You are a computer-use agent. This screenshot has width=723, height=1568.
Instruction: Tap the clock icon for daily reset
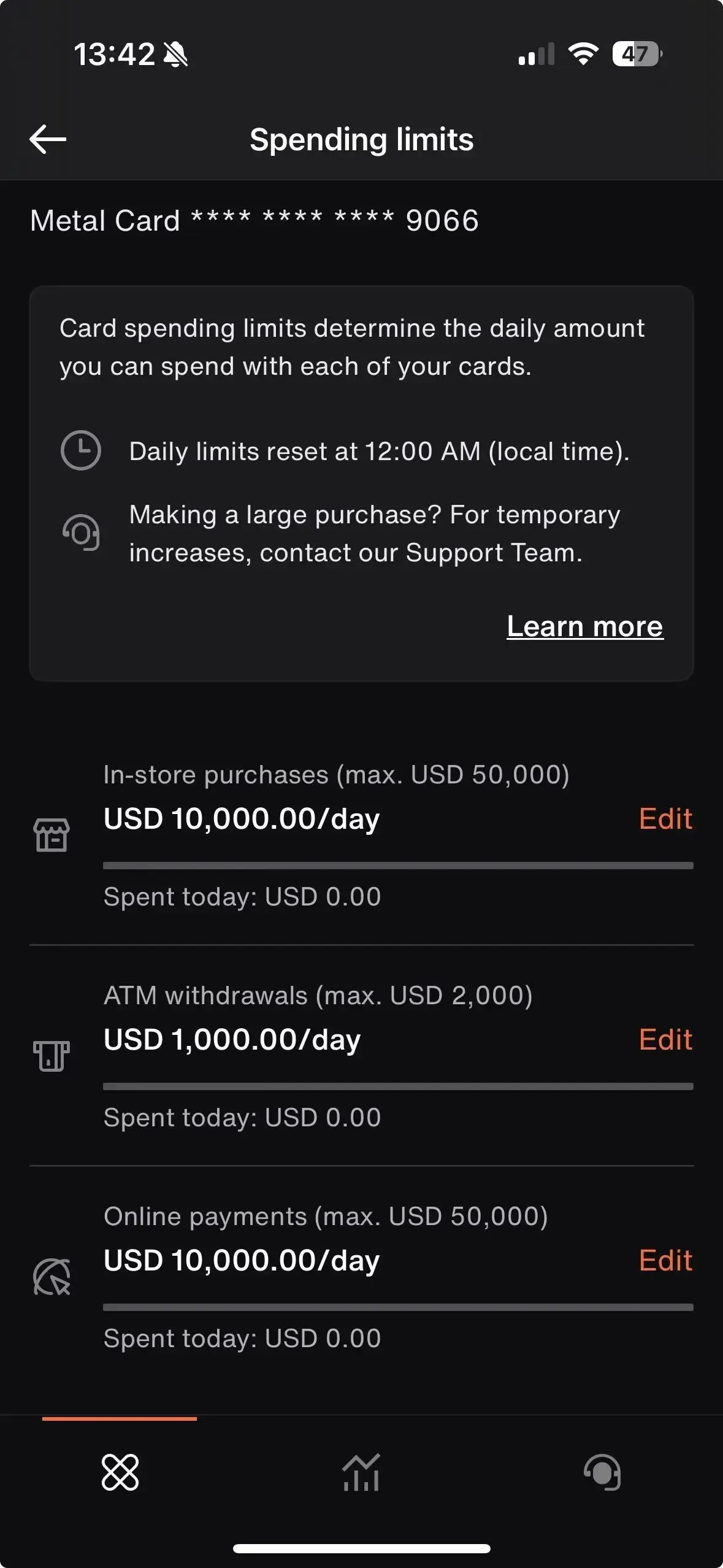80,451
